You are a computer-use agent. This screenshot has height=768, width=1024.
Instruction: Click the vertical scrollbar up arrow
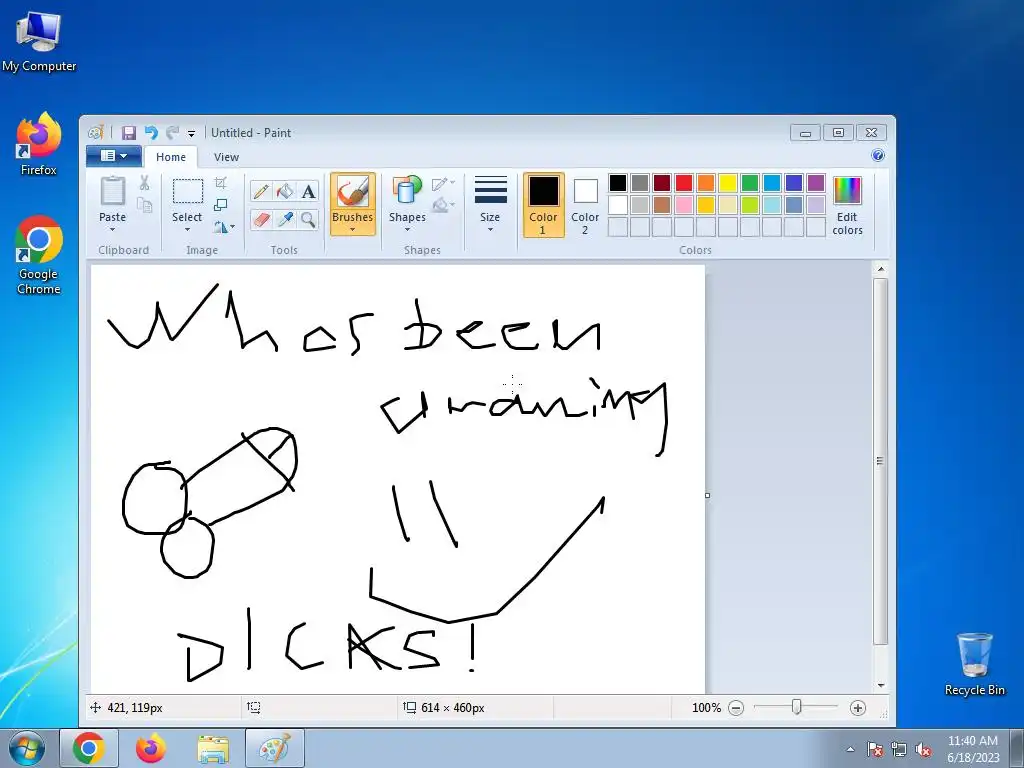tap(881, 269)
